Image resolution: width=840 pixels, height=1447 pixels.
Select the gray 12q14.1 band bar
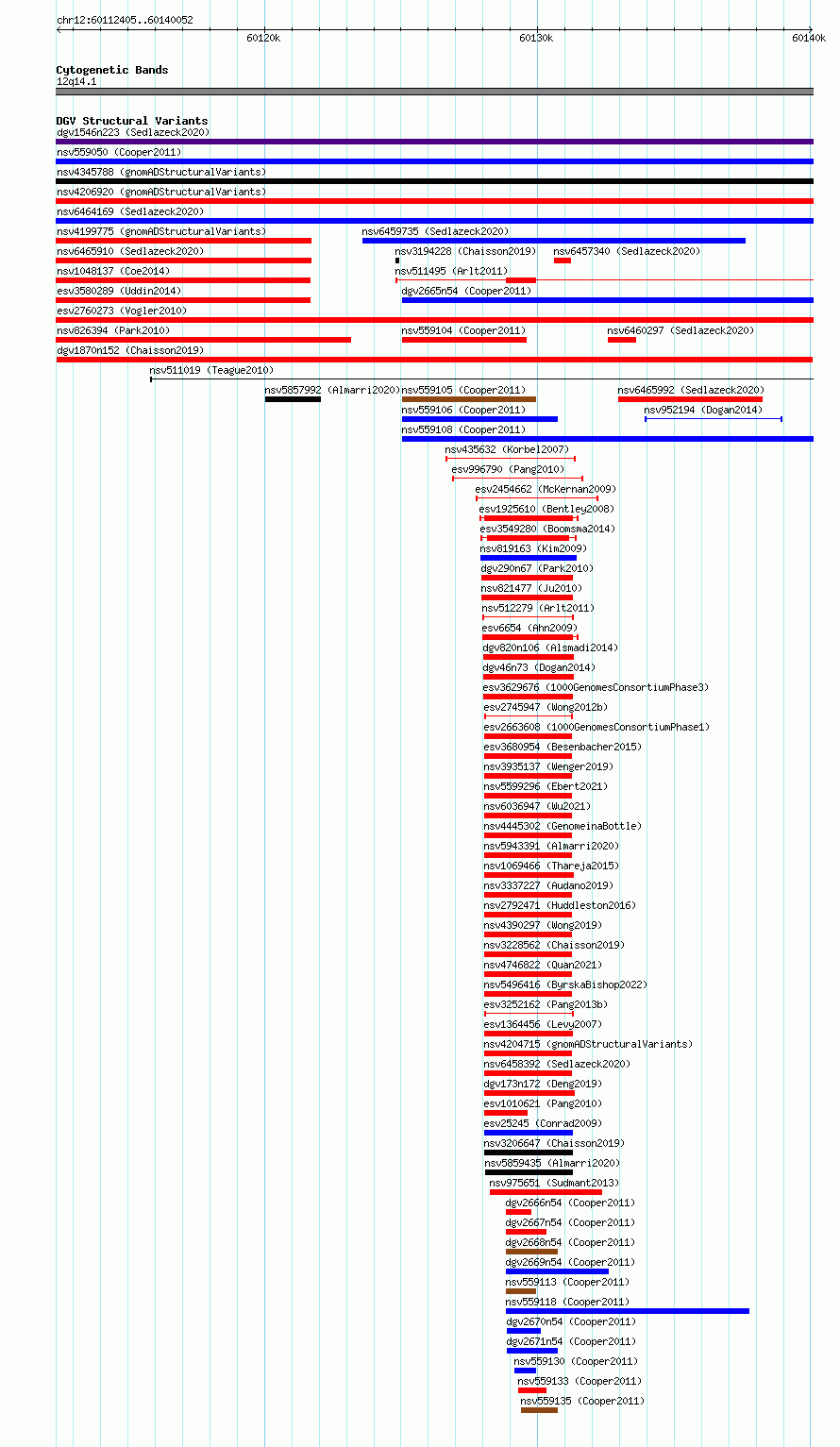pos(435,92)
